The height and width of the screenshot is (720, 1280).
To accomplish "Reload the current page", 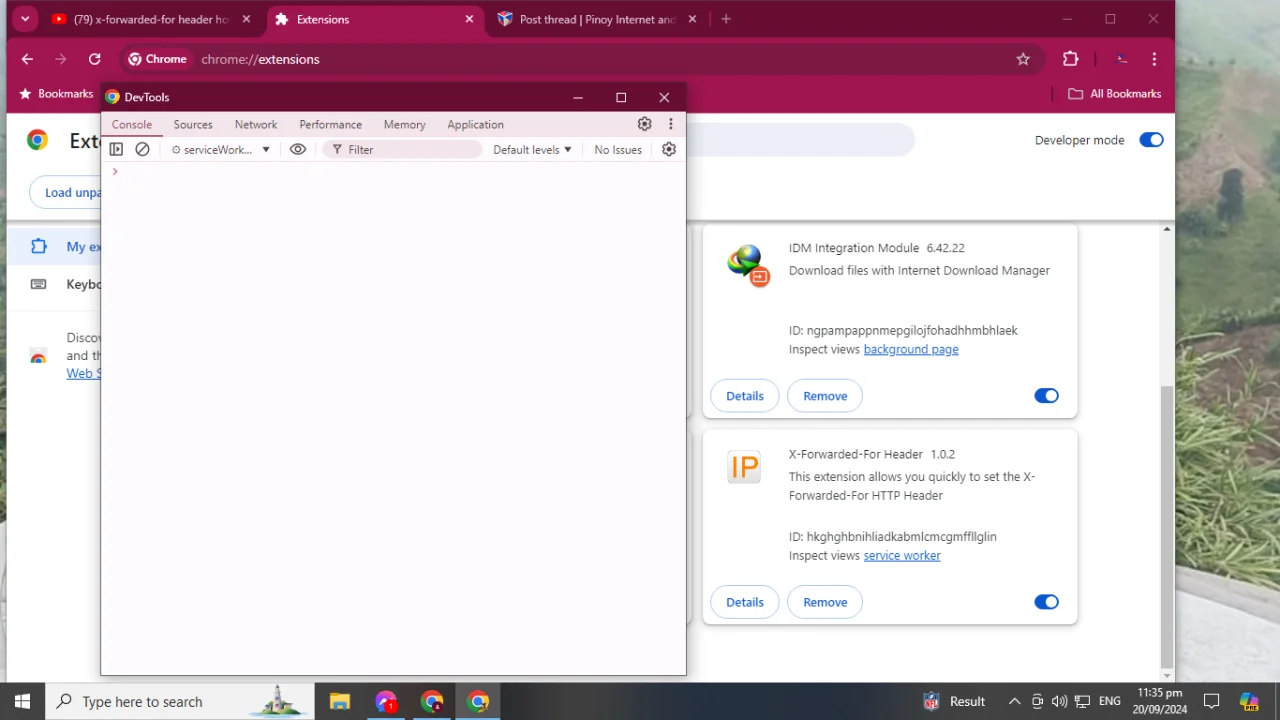I will click(94, 59).
